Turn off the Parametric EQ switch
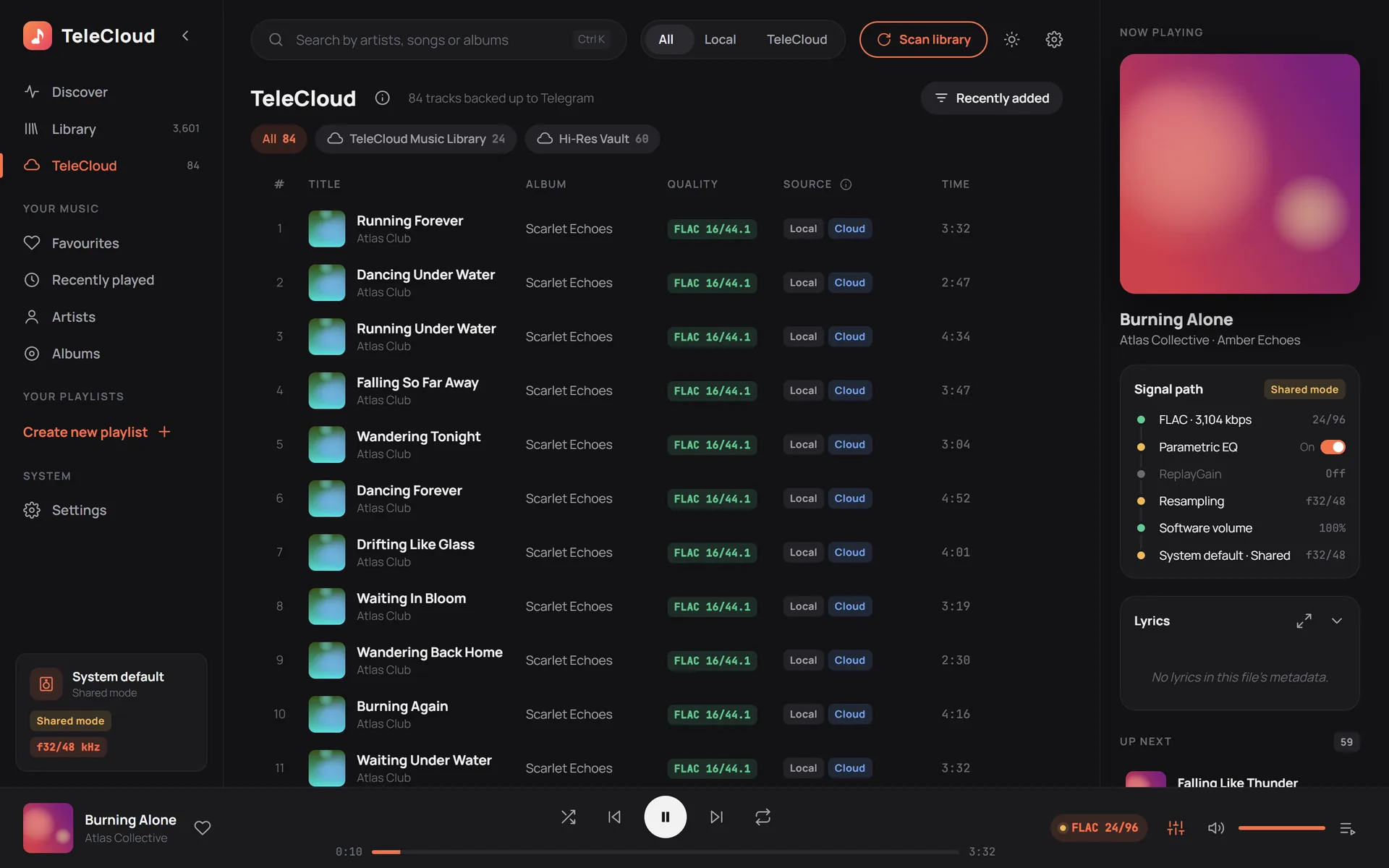This screenshot has height=868, width=1389. (1333, 447)
